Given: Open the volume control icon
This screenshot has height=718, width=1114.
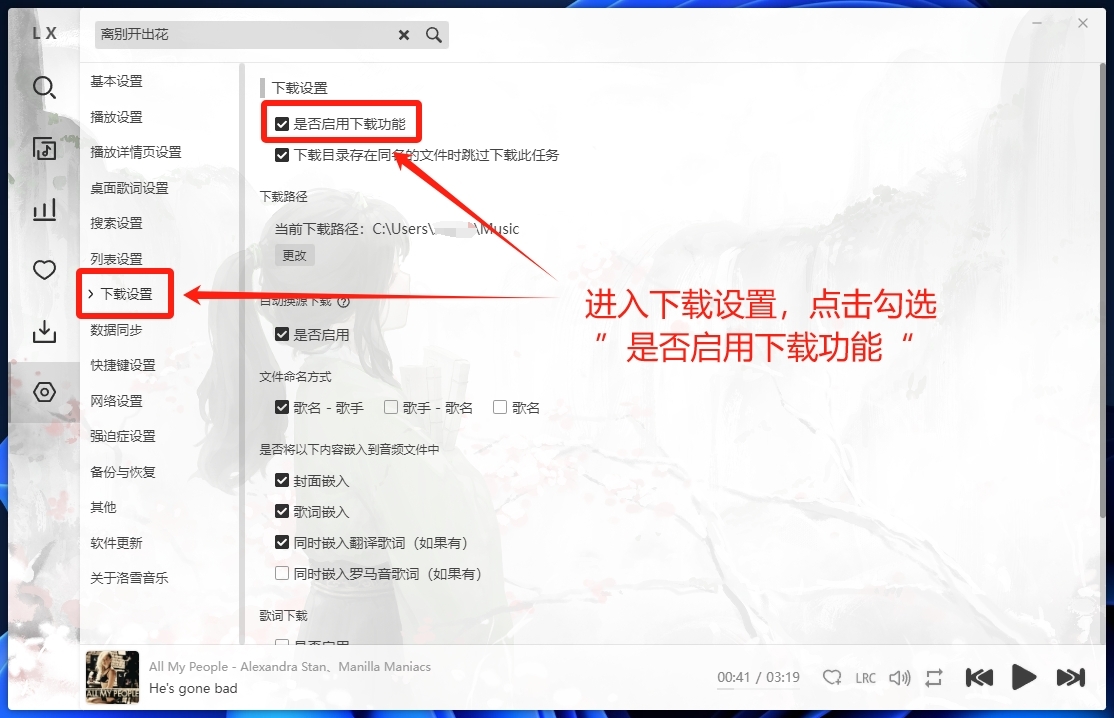Looking at the screenshot, I should click(x=899, y=678).
